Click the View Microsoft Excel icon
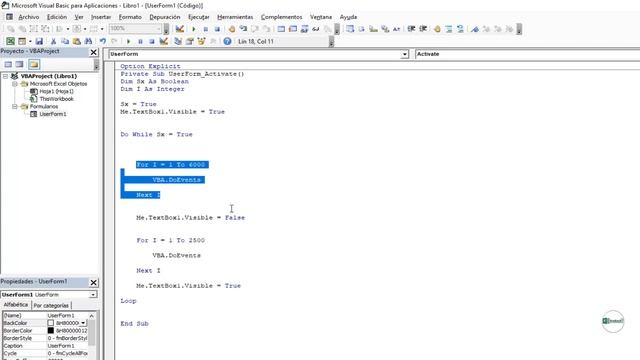Image resolution: width=640 pixels, height=360 pixels. (10, 41)
